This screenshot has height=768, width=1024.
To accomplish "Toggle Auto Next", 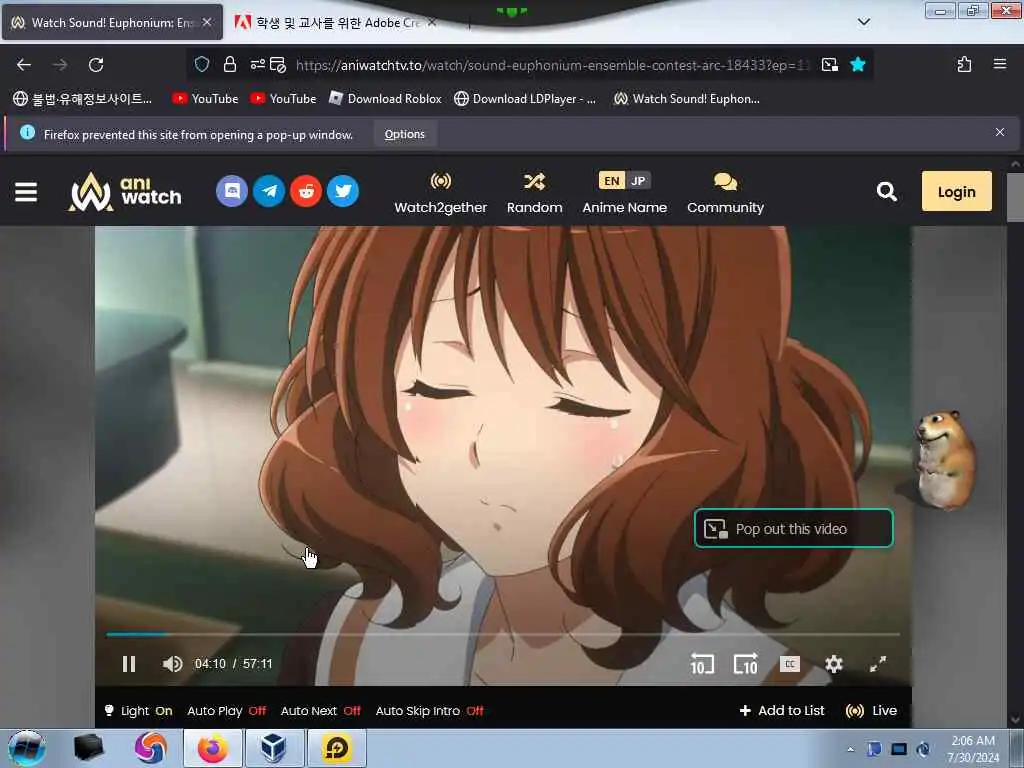I will click(321, 711).
